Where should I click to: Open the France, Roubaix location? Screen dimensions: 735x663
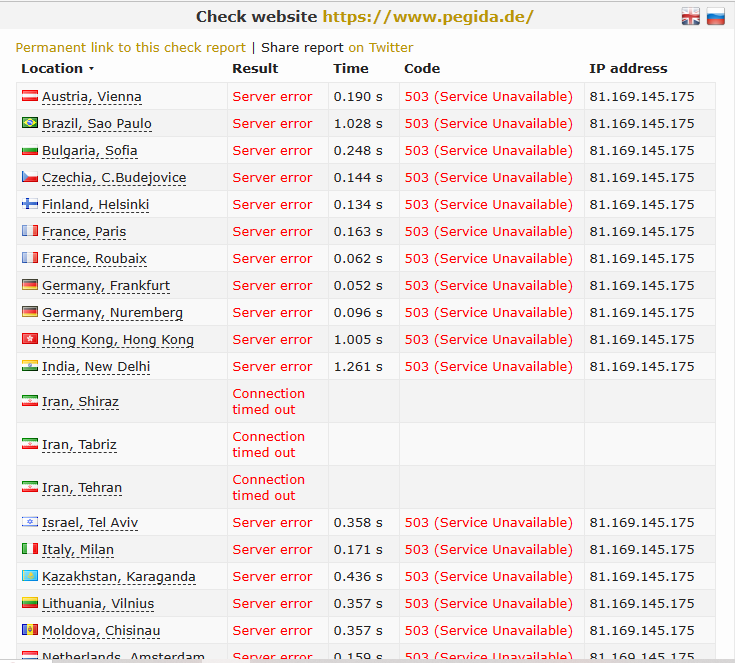(94, 259)
